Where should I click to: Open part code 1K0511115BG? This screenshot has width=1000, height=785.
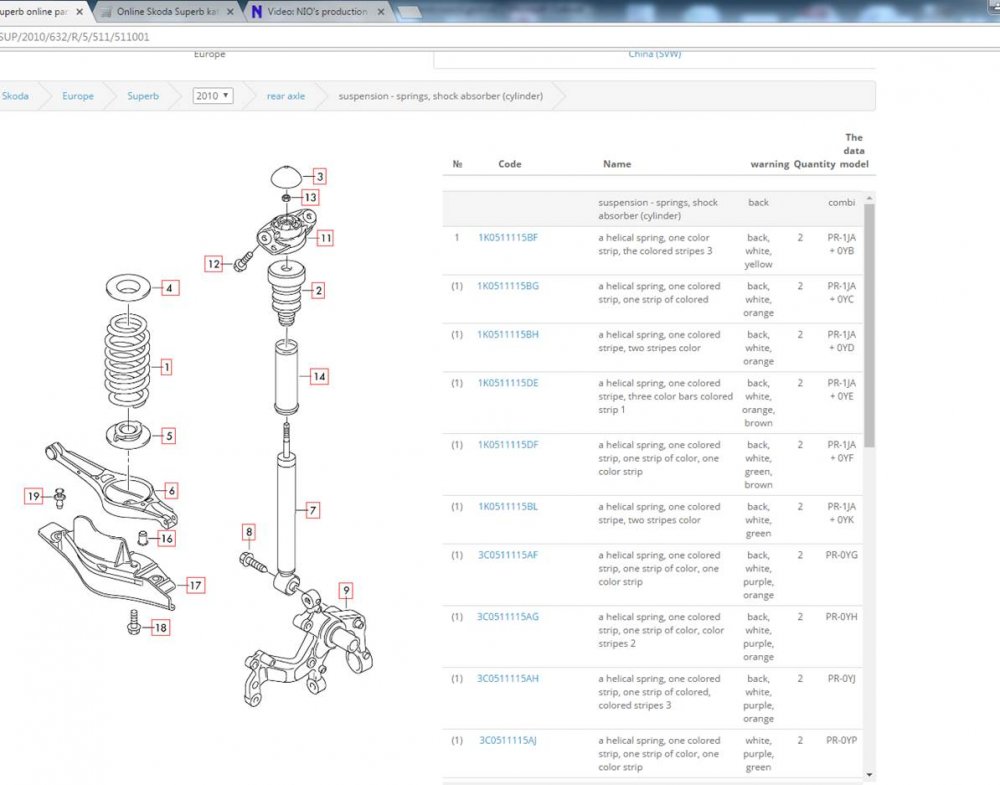coord(508,286)
